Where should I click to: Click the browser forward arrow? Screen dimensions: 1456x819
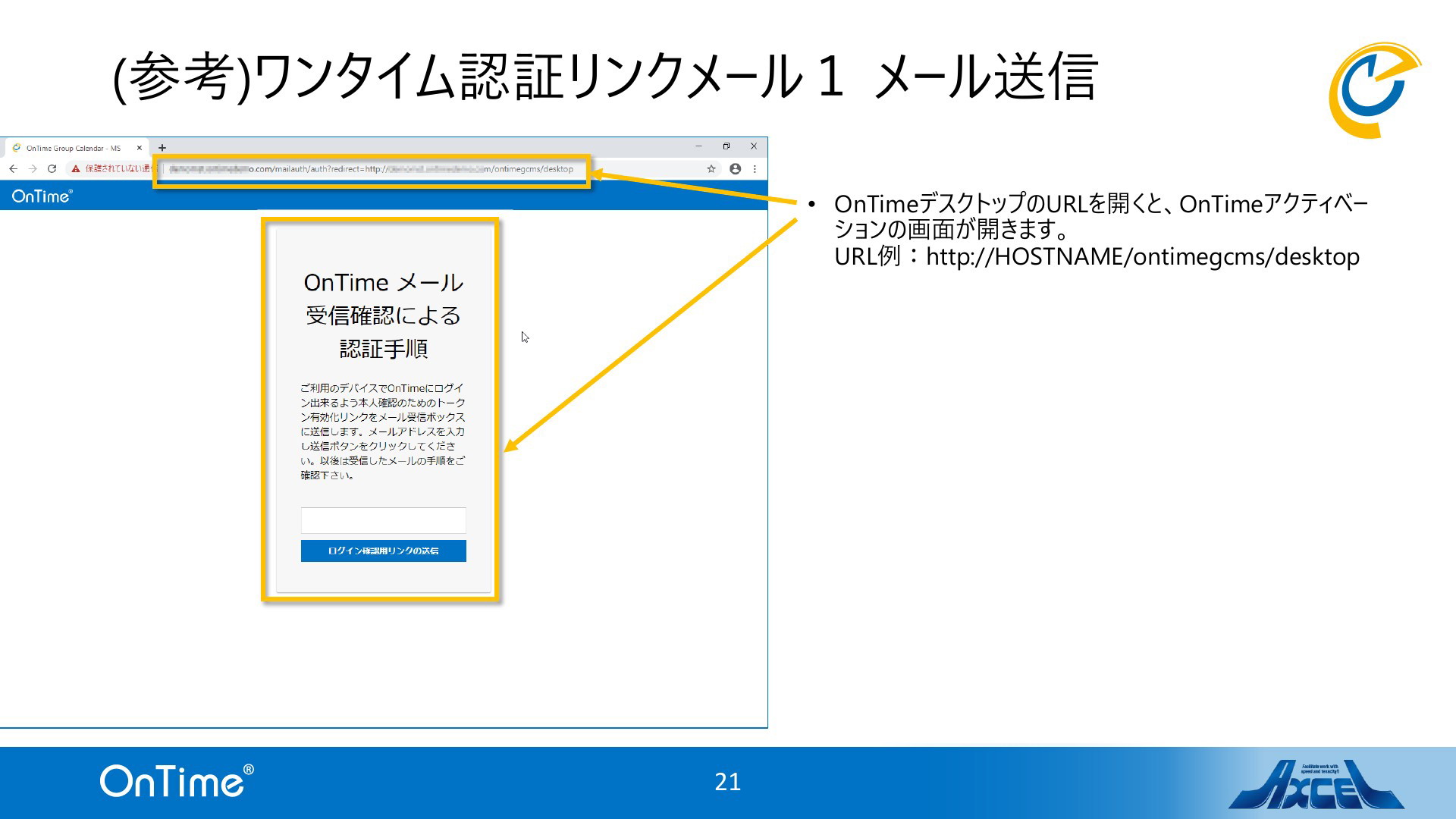point(33,169)
